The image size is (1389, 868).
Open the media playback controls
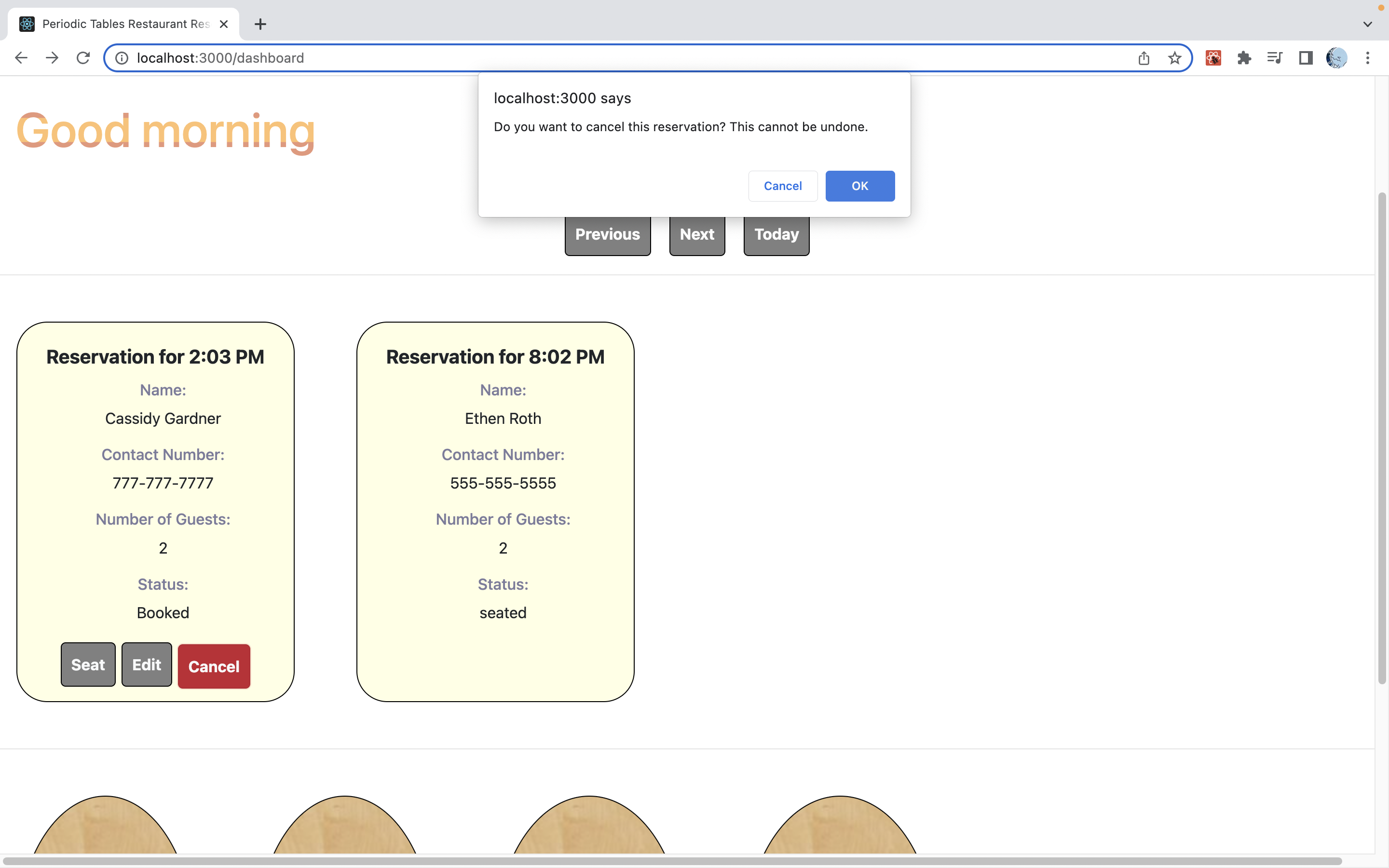[x=1274, y=57]
